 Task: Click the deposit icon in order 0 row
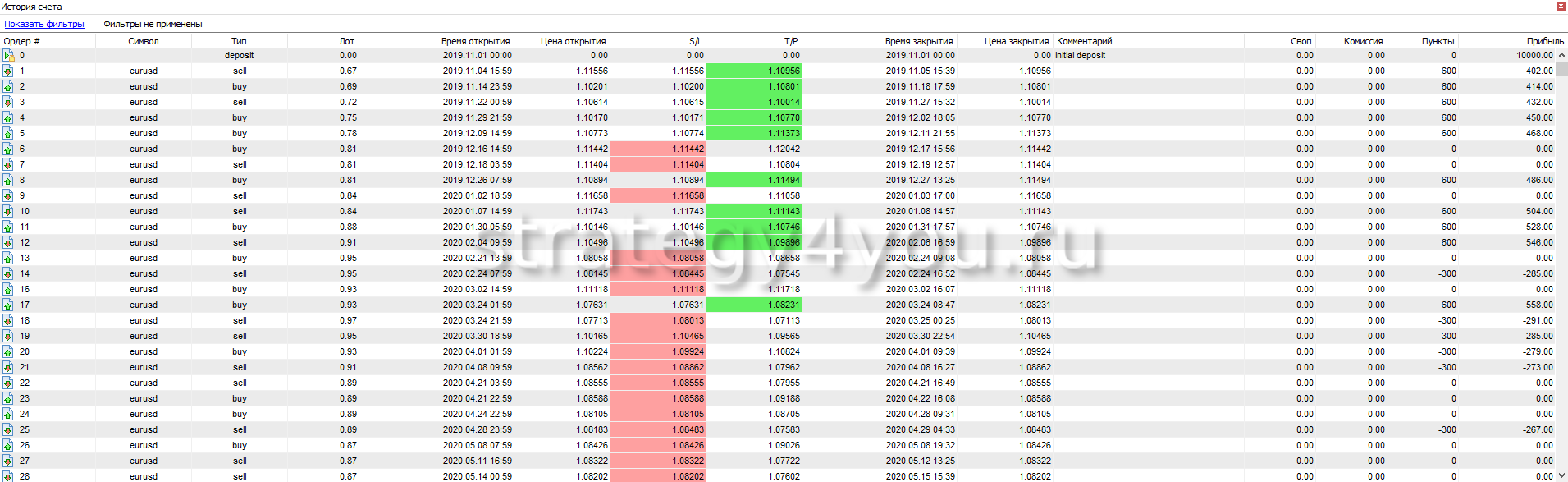pyautogui.click(x=7, y=55)
